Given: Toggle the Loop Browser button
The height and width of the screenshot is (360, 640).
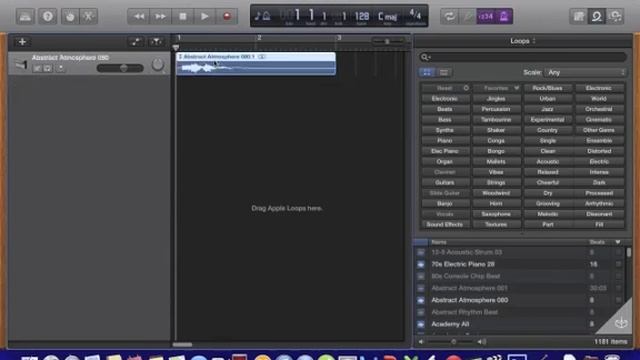Looking at the screenshot, I should pos(597,16).
